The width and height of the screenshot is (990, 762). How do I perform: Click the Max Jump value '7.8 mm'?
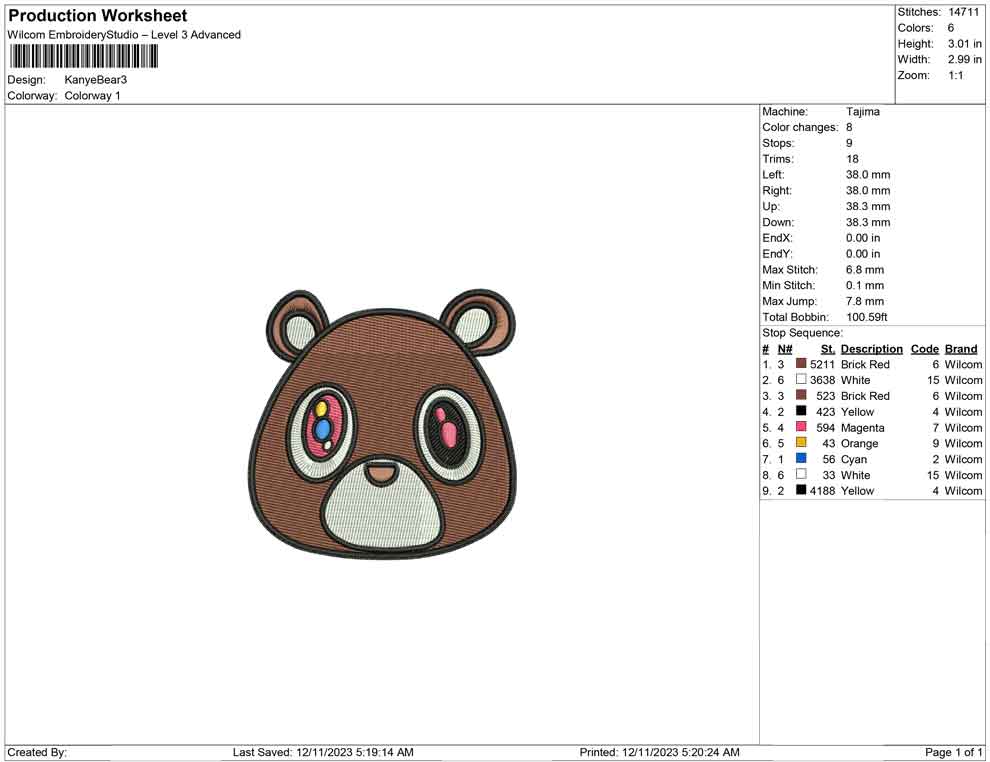coord(865,301)
